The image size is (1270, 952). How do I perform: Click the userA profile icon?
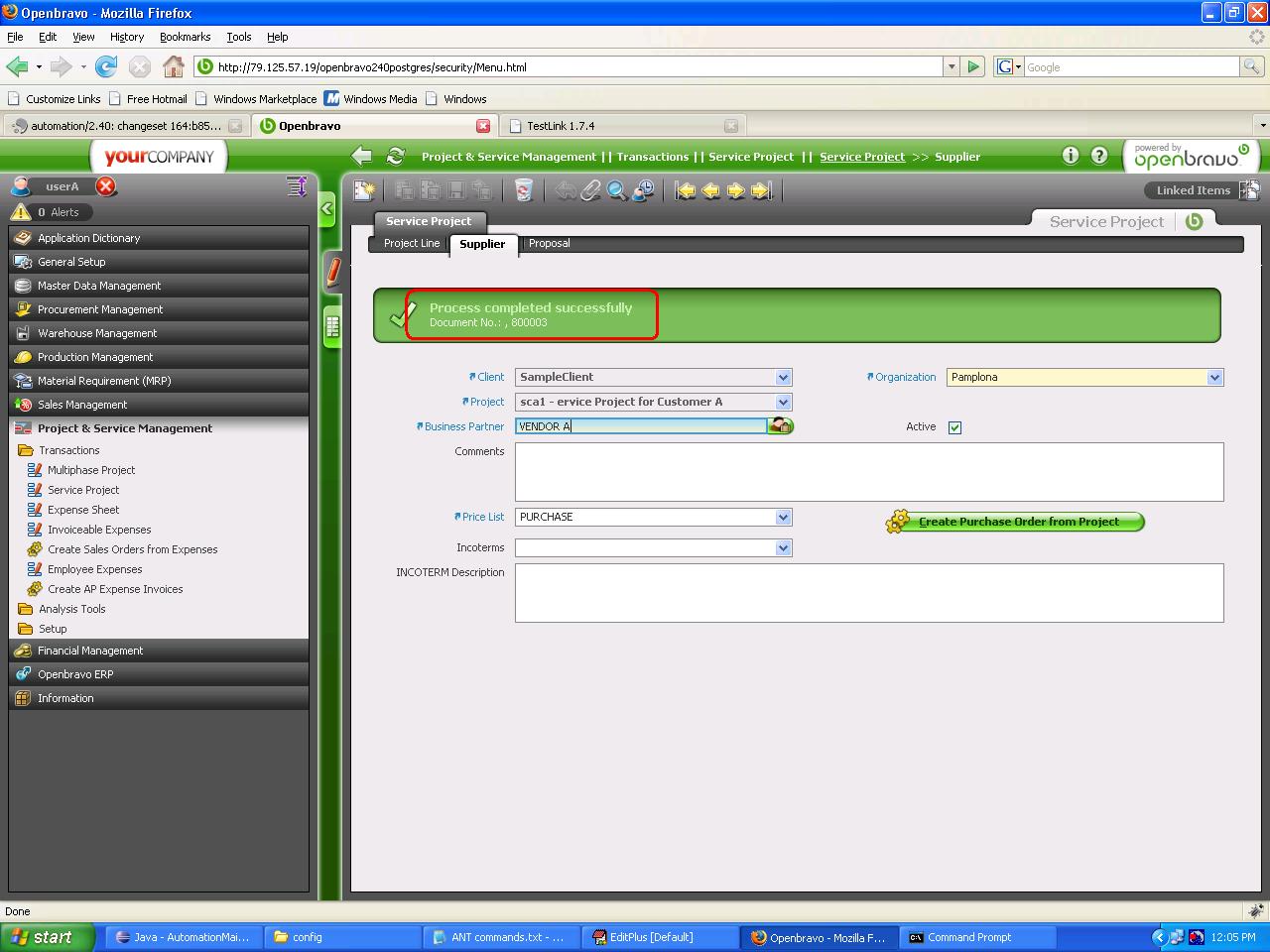[20, 186]
